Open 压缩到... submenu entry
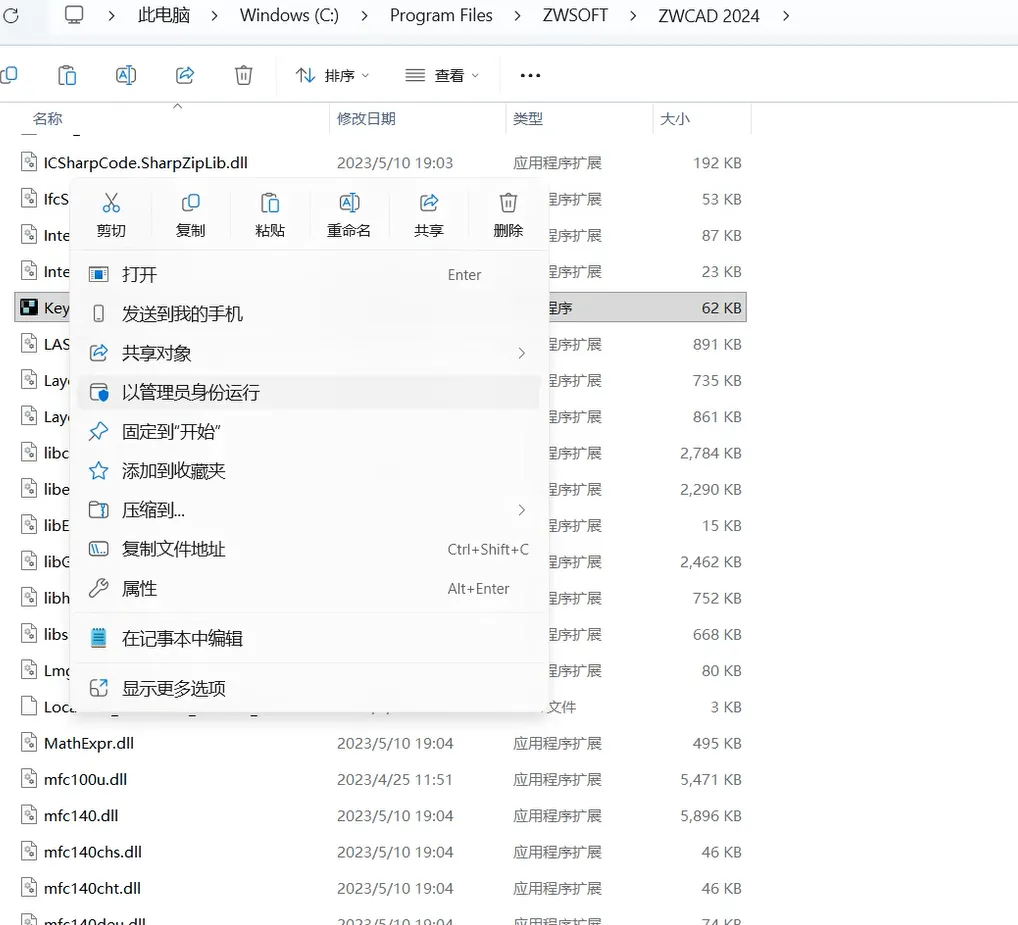Screen dimensions: 1018x925 (x=308, y=510)
